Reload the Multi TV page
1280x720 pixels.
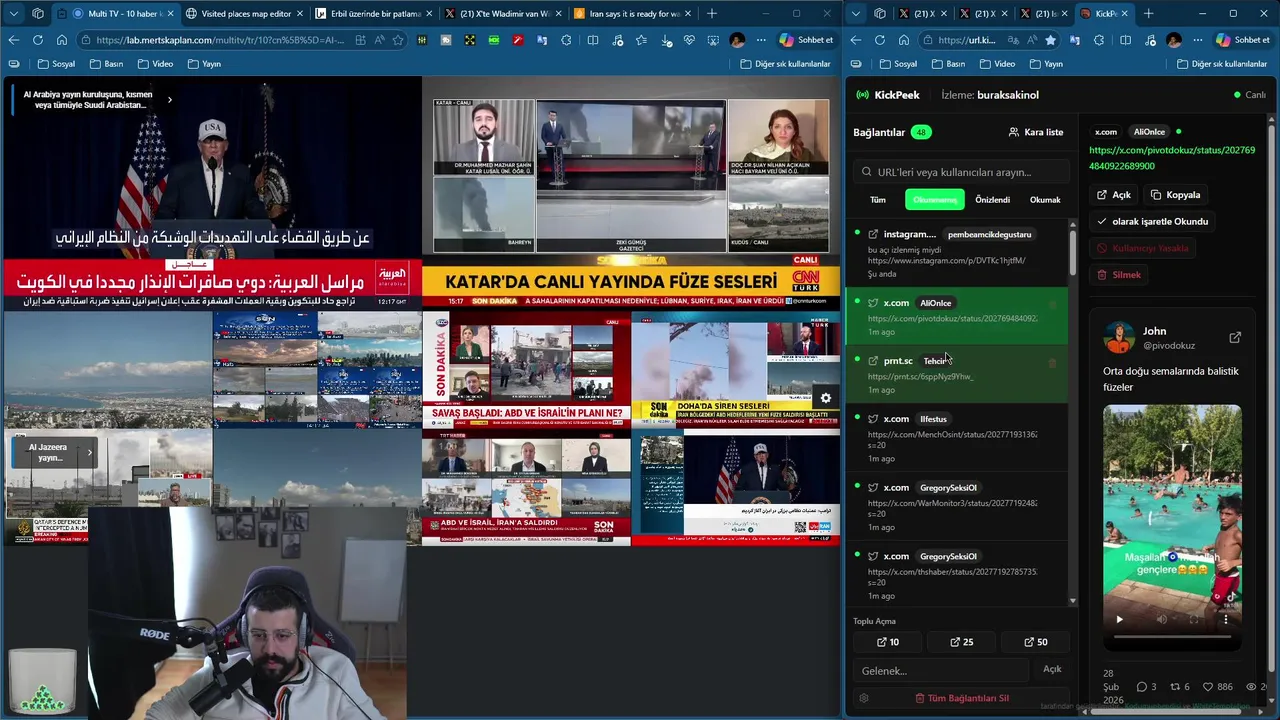[x=38, y=40]
